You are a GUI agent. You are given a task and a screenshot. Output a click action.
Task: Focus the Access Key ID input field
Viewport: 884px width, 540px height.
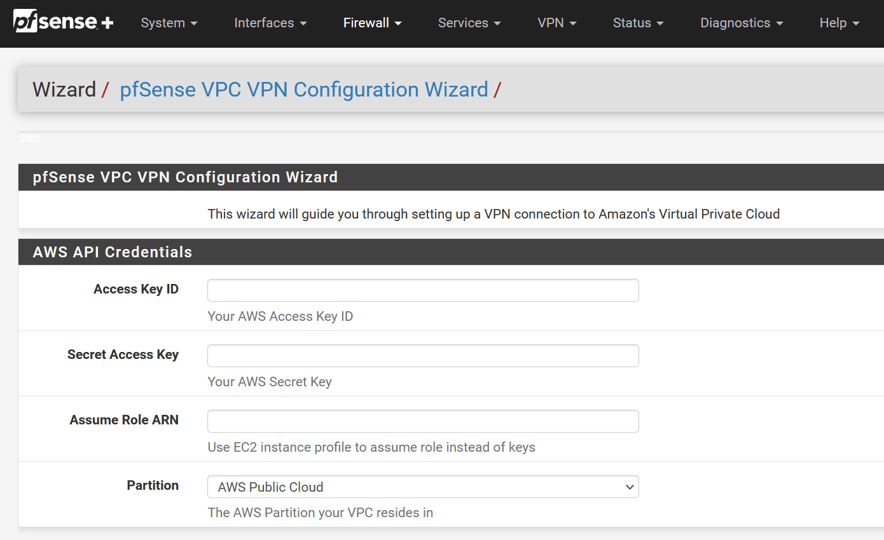423,290
